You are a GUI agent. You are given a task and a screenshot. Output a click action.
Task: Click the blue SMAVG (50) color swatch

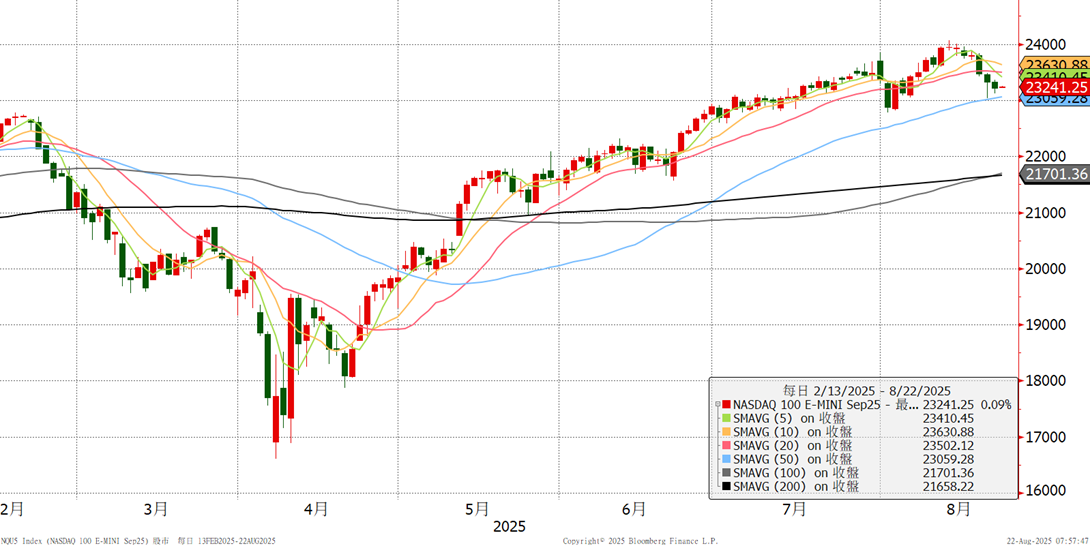(726, 459)
